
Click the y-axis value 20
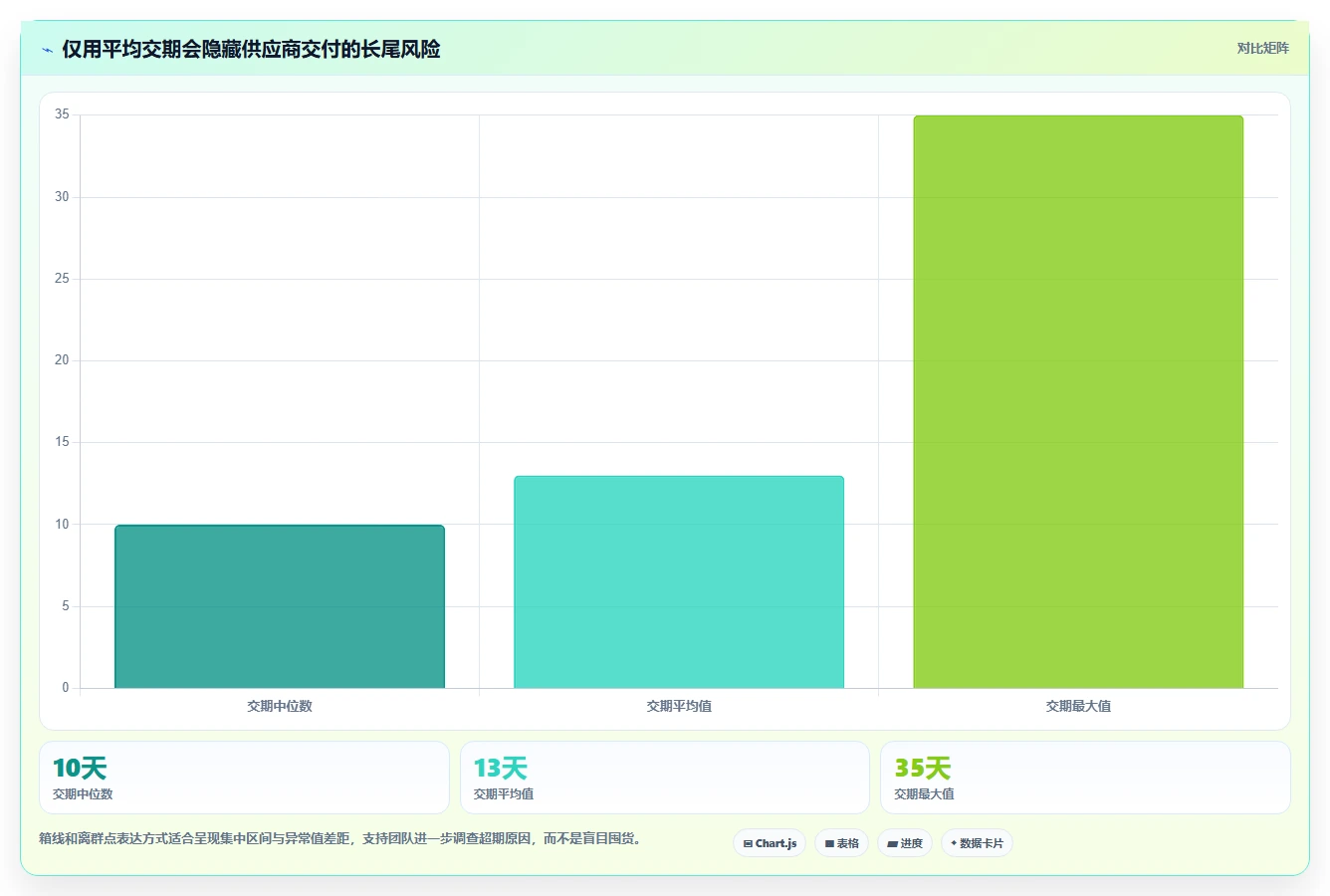pos(62,360)
